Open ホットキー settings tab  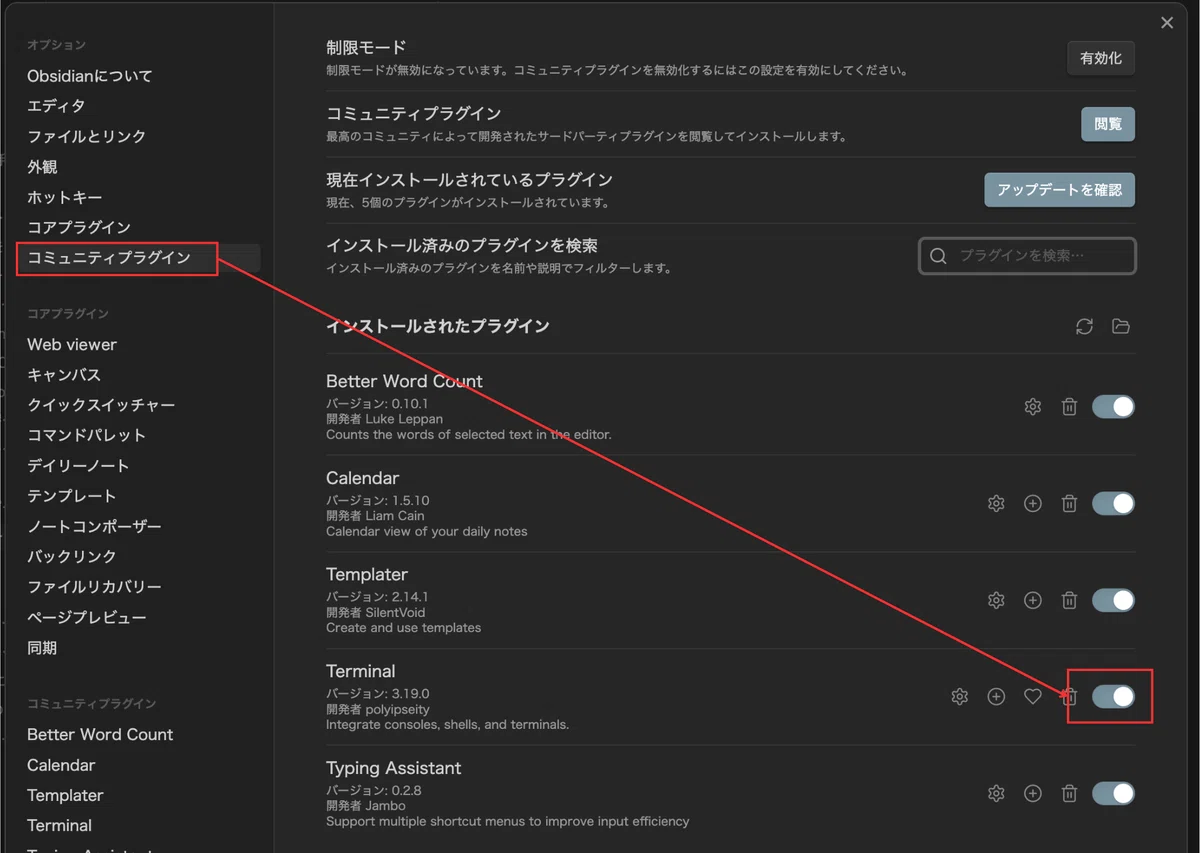[x=65, y=197]
